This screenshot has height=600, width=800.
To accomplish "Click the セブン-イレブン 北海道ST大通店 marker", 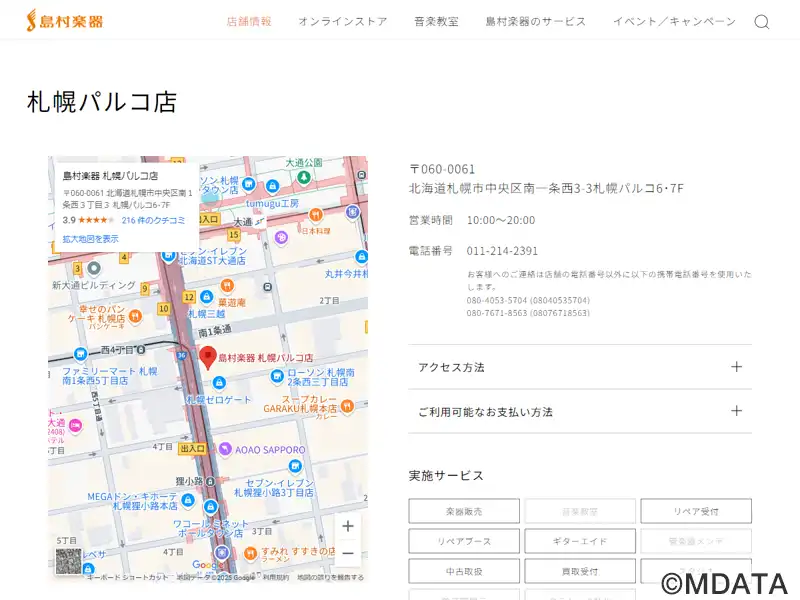I will click(168, 255).
